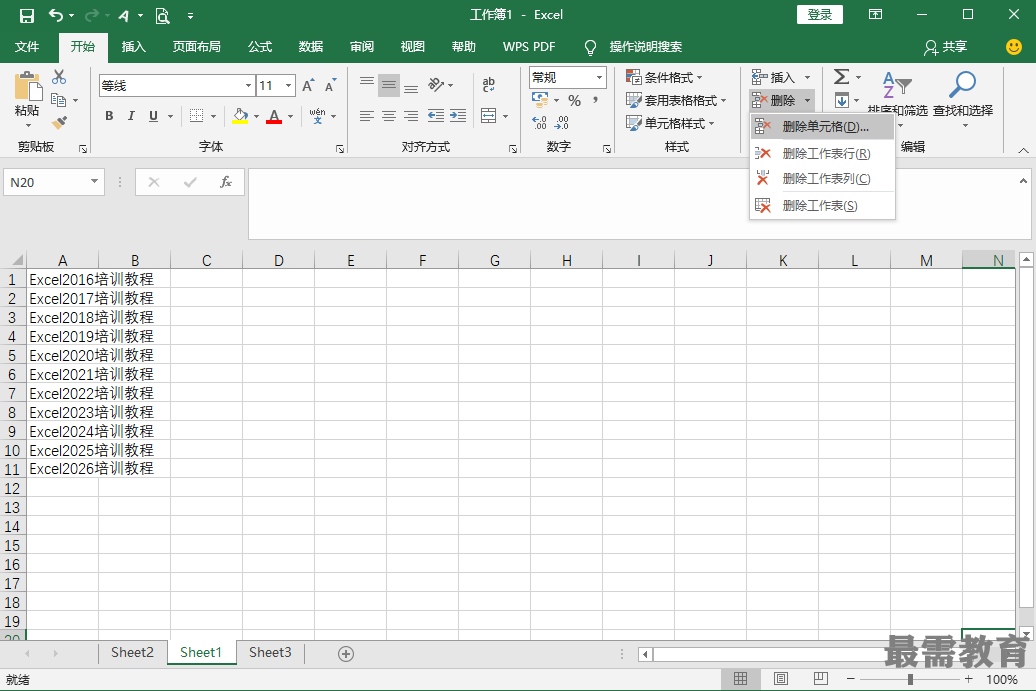The height and width of the screenshot is (691, 1036).
Task: Click the 操作说明搜索 search box
Action: (646, 47)
